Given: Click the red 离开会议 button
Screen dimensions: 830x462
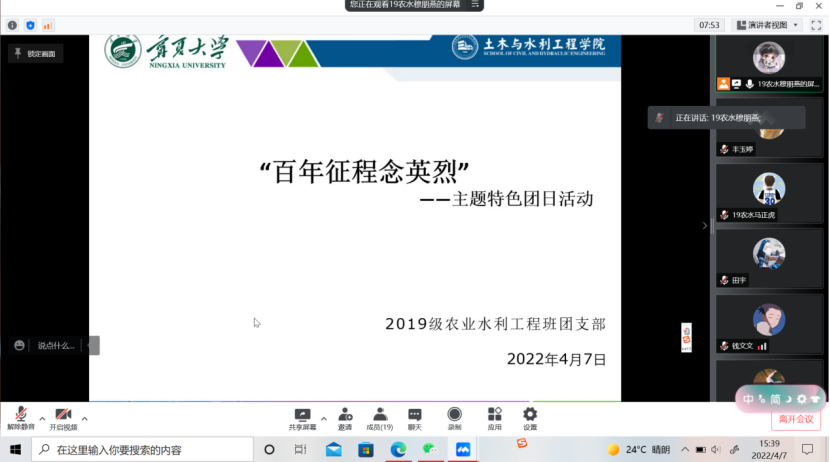Looking at the screenshot, I should click(795, 420).
